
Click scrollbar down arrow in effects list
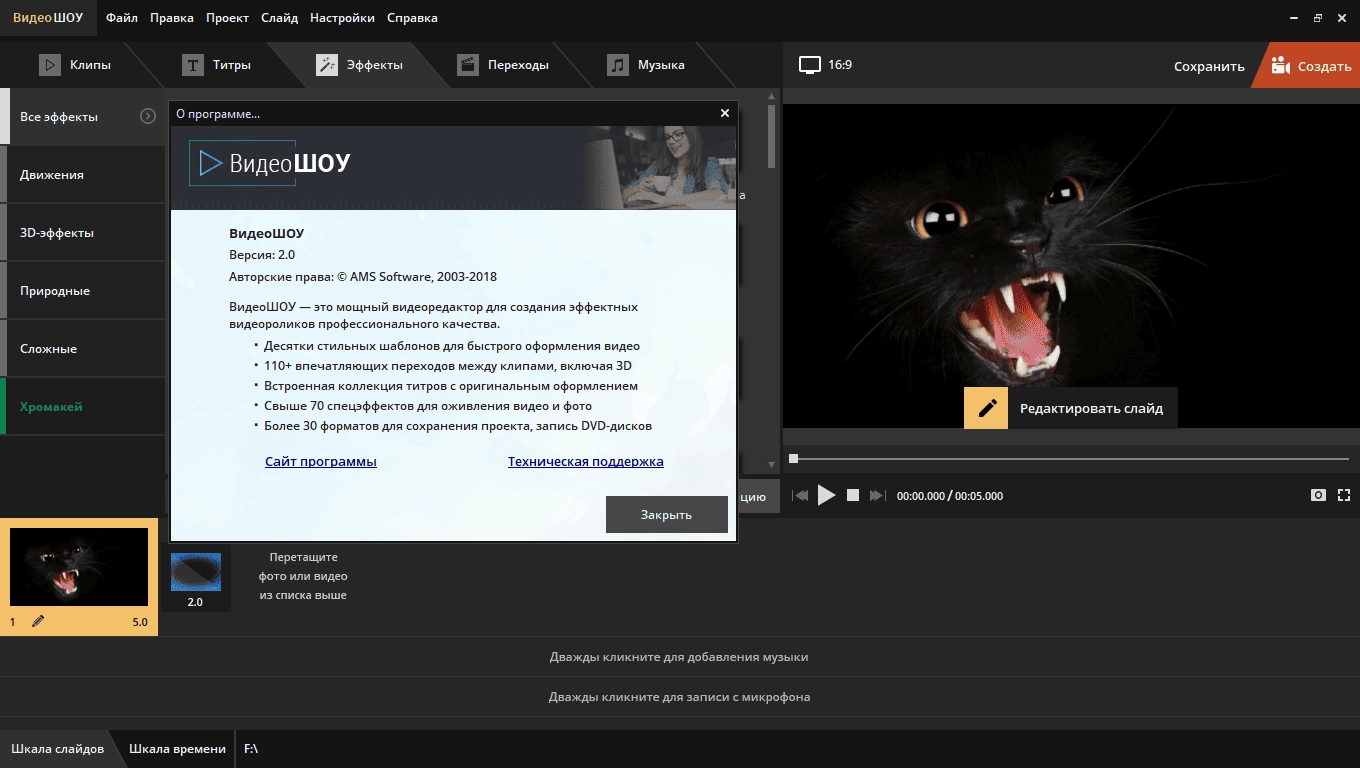tap(771, 465)
